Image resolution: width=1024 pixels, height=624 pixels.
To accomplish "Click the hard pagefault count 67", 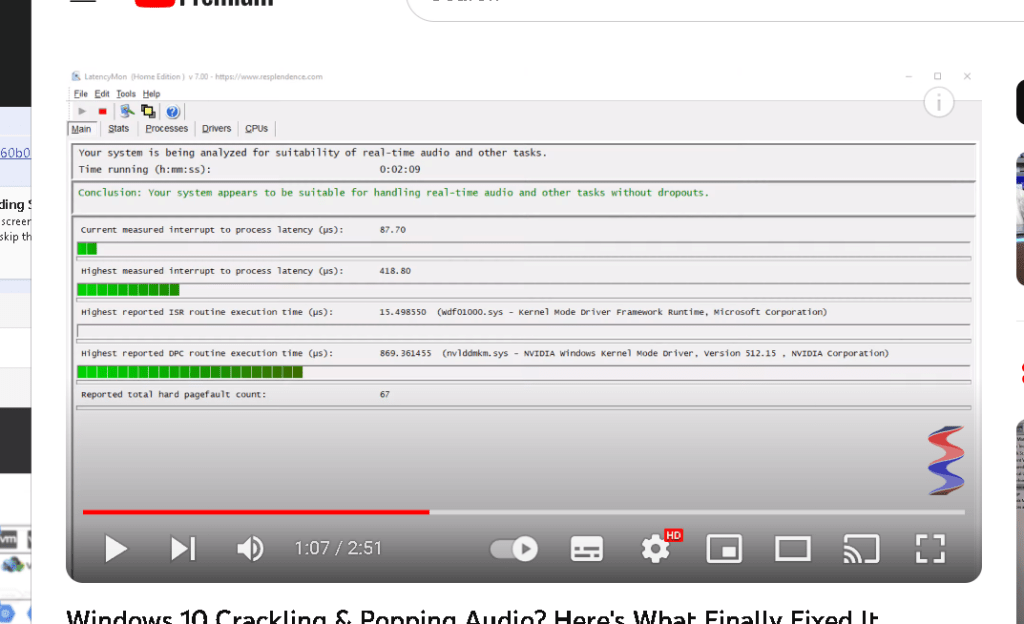I will [385, 394].
